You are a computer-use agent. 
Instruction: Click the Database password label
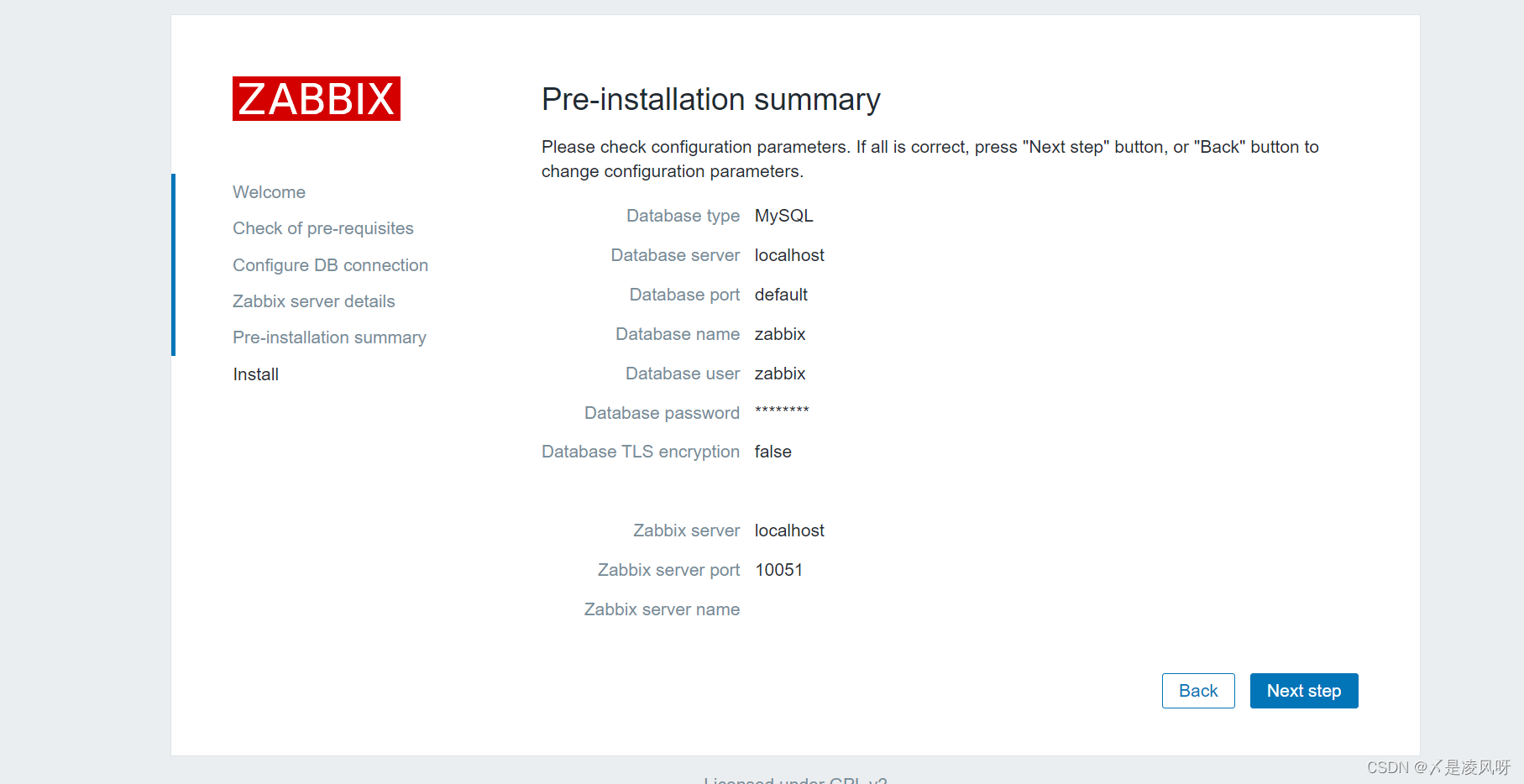pyautogui.click(x=662, y=413)
